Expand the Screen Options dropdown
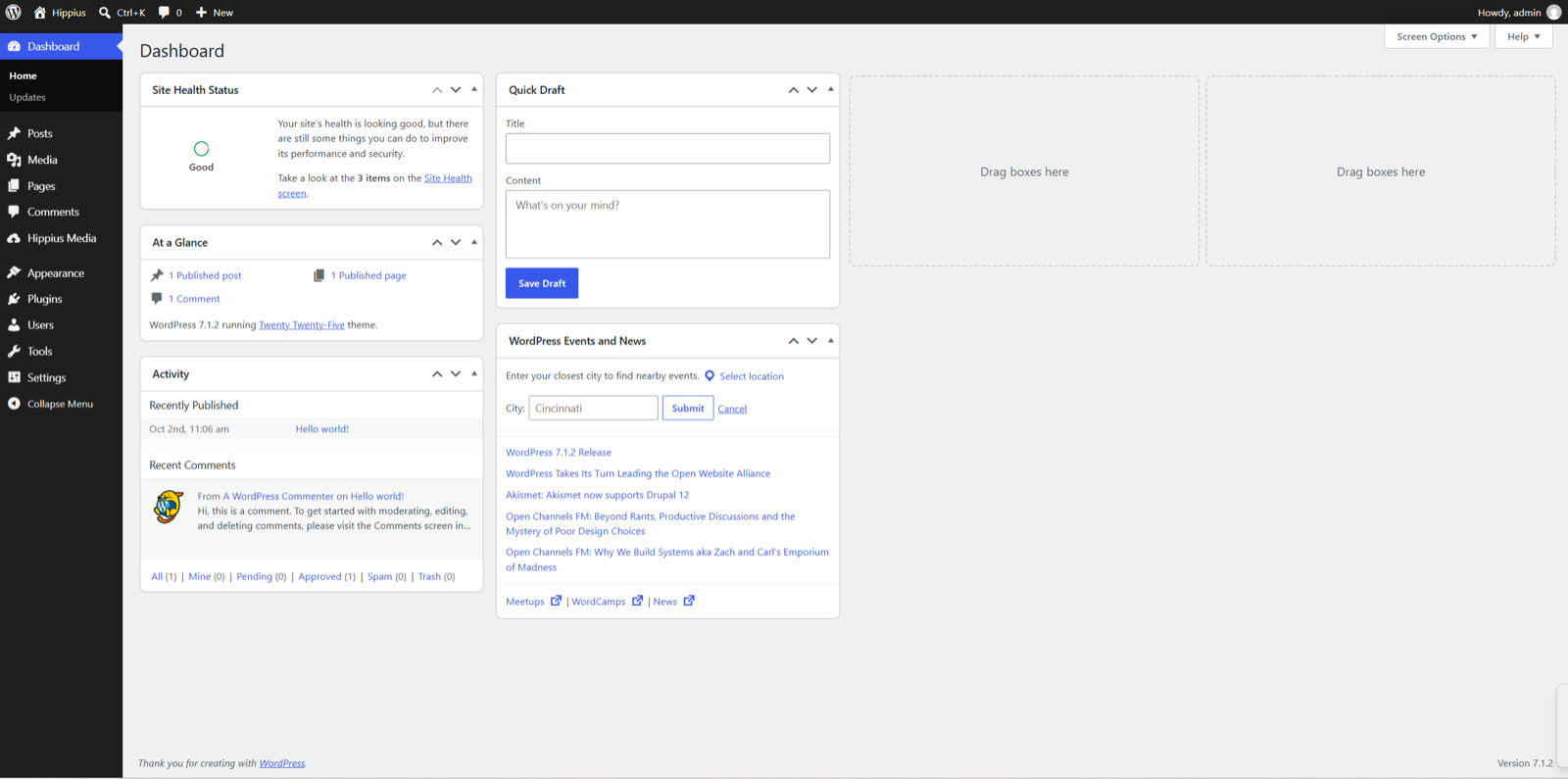 [x=1437, y=36]
